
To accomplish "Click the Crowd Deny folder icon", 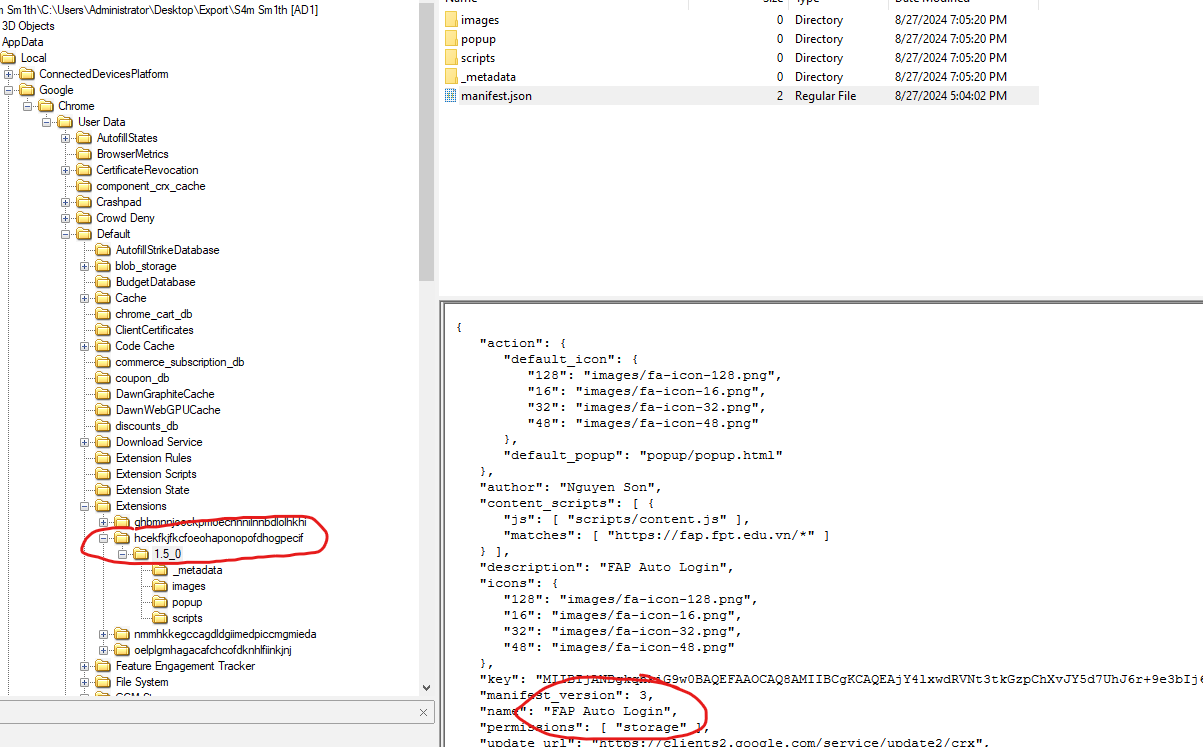I will (85, 218).
